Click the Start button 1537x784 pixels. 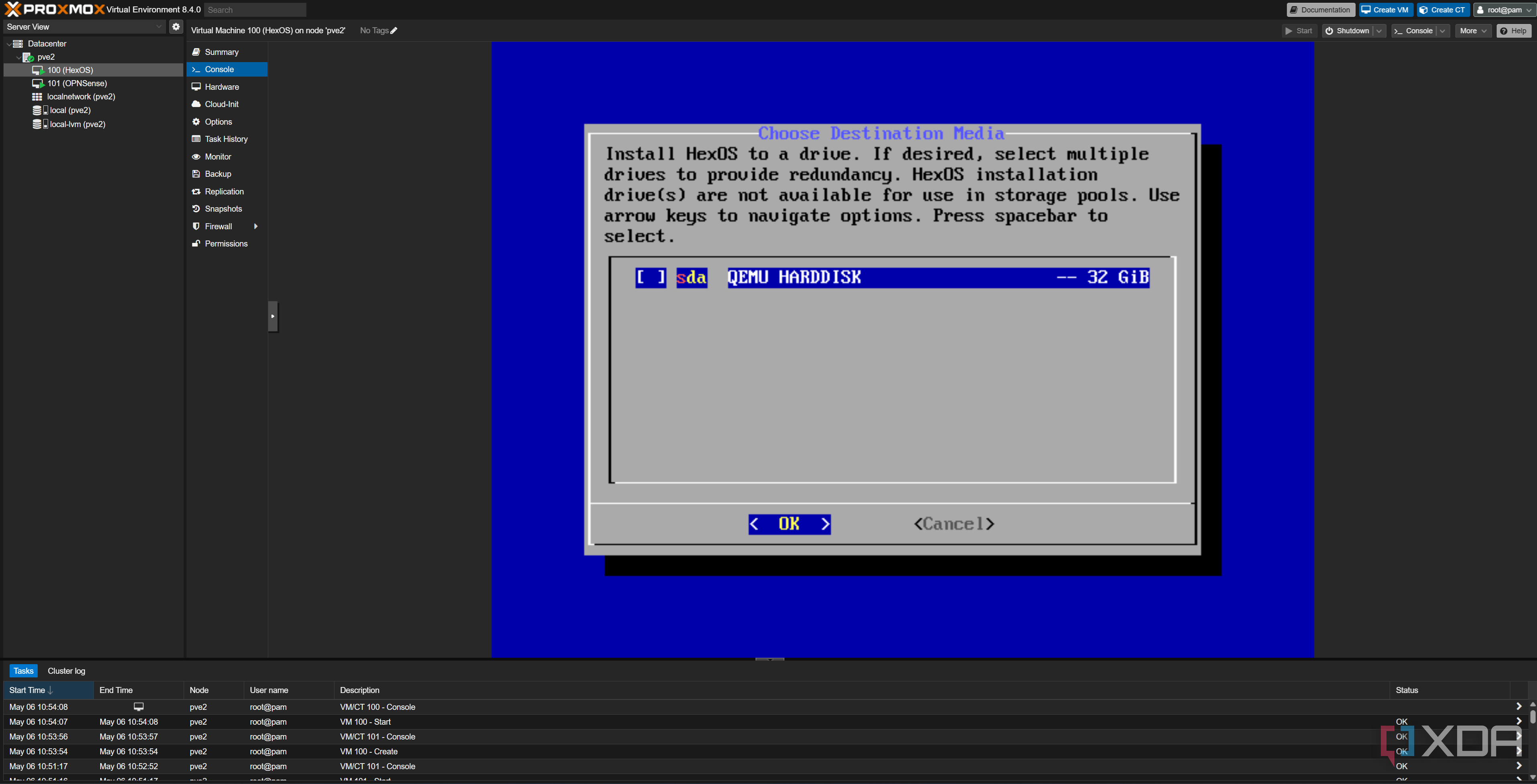[x=1299, y=31]
